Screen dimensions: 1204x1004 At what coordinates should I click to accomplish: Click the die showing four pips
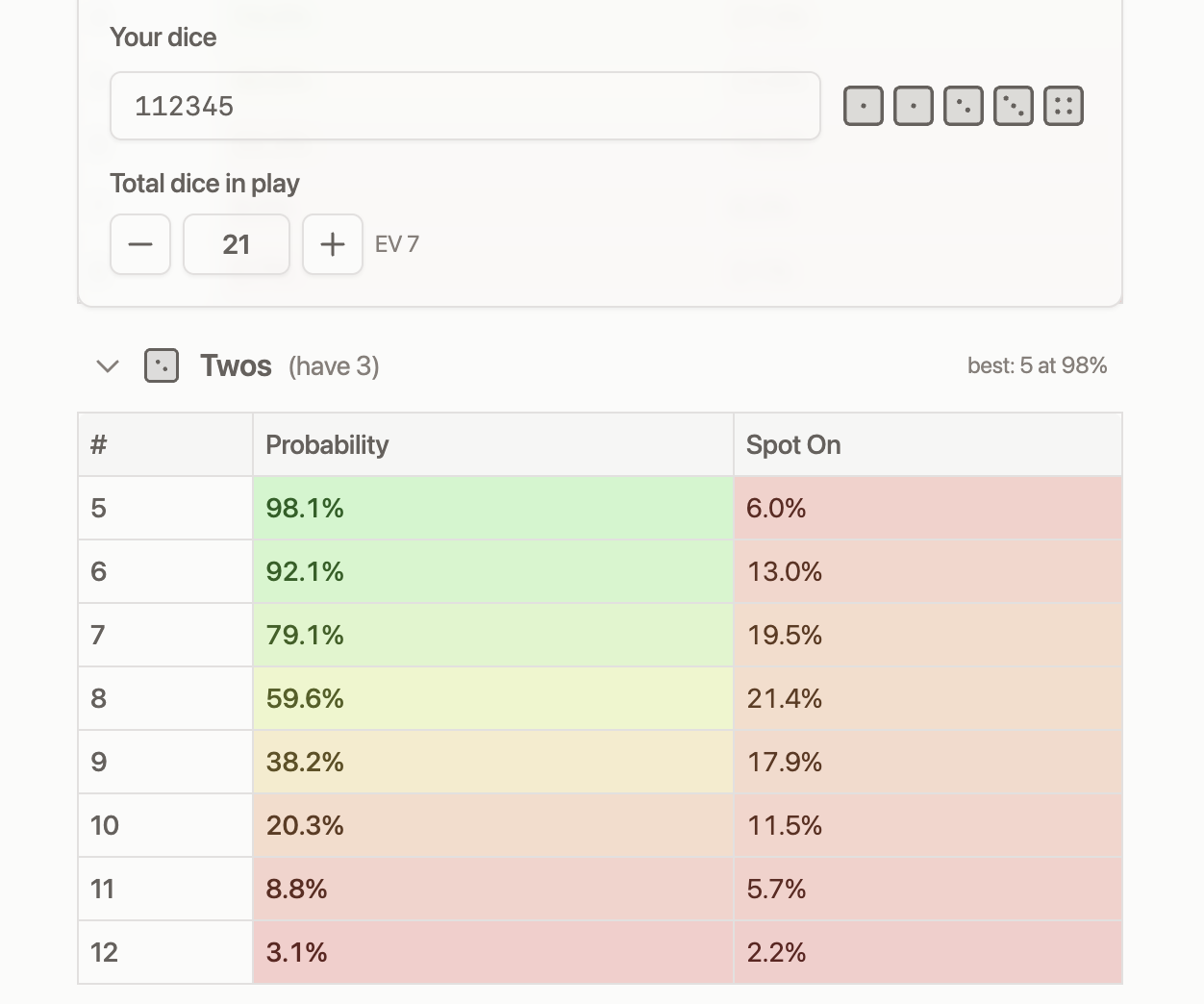(x=1063, y=106)
